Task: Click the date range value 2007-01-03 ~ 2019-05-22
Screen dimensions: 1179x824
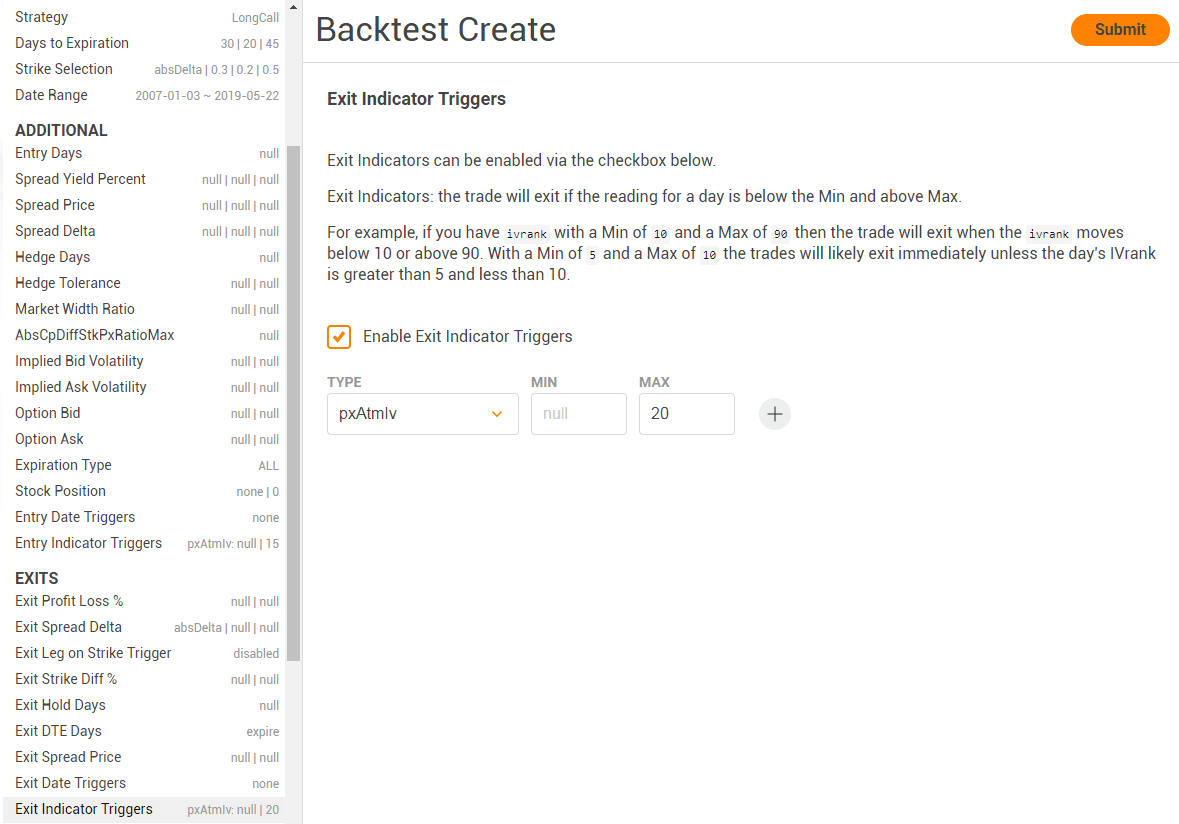Action: [x=207, y=96]
